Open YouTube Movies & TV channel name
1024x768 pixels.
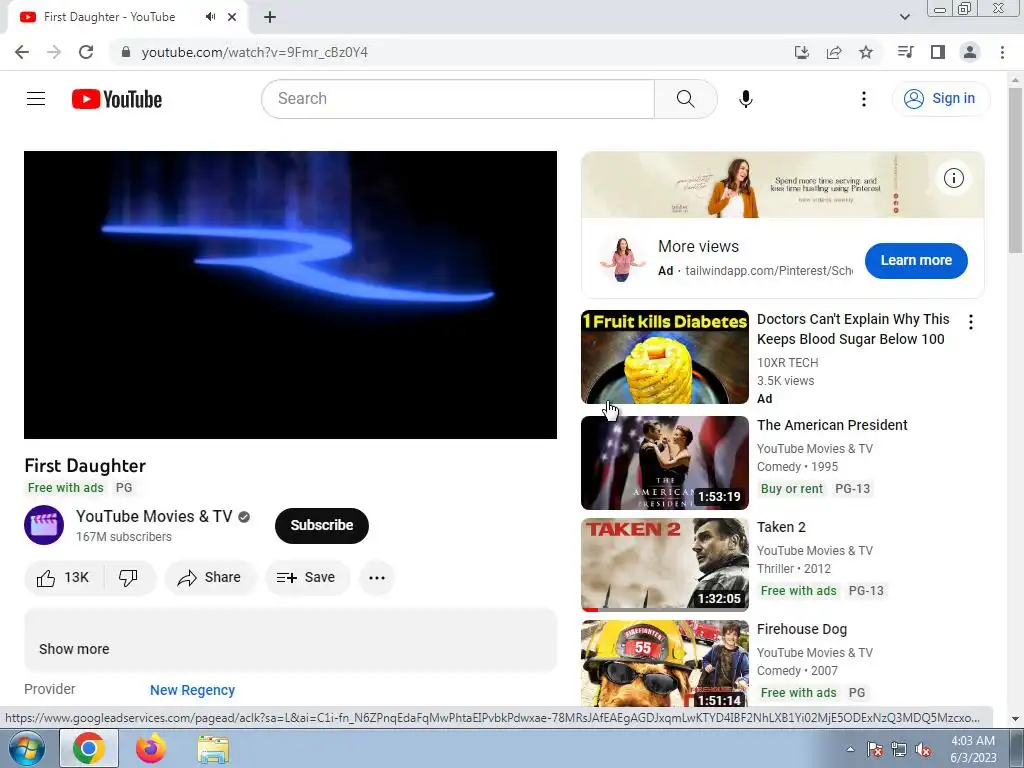[x=154, y=516]
